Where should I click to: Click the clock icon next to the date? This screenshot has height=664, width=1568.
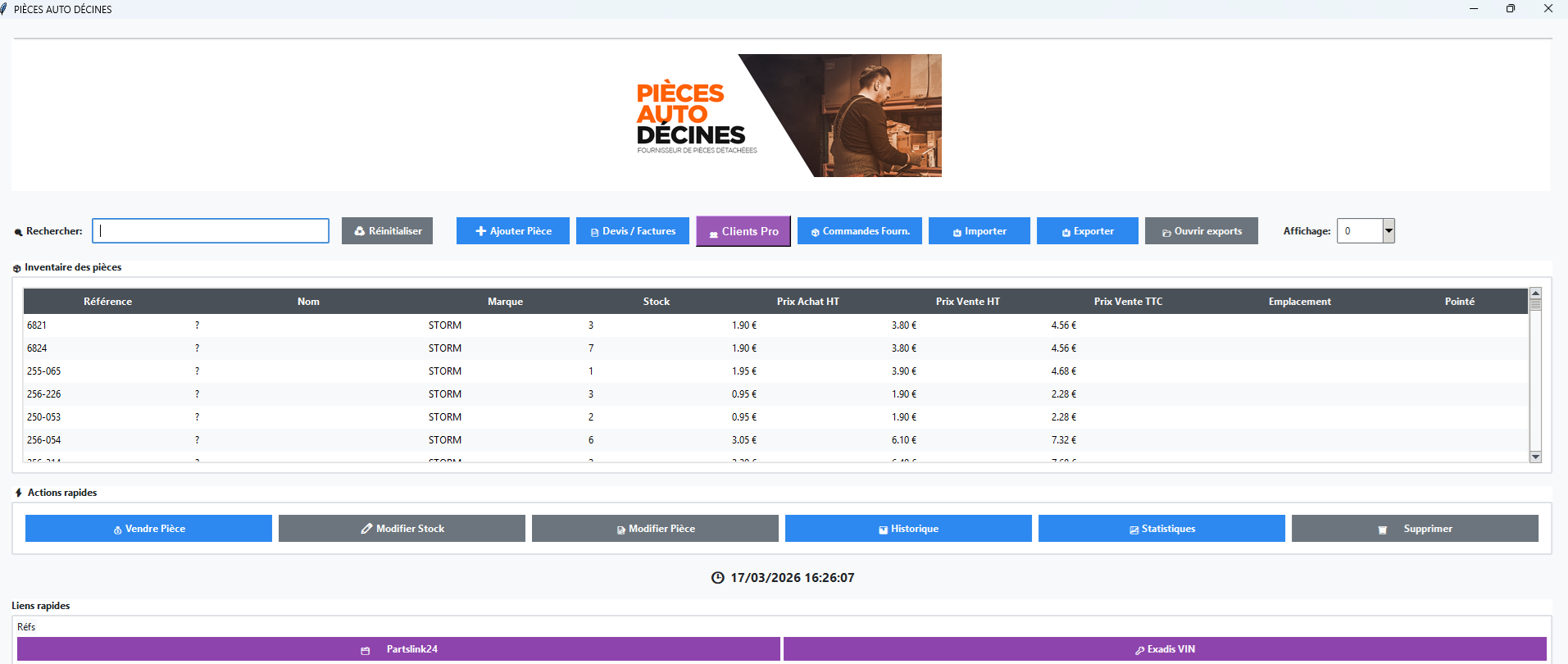pos(718,578)
